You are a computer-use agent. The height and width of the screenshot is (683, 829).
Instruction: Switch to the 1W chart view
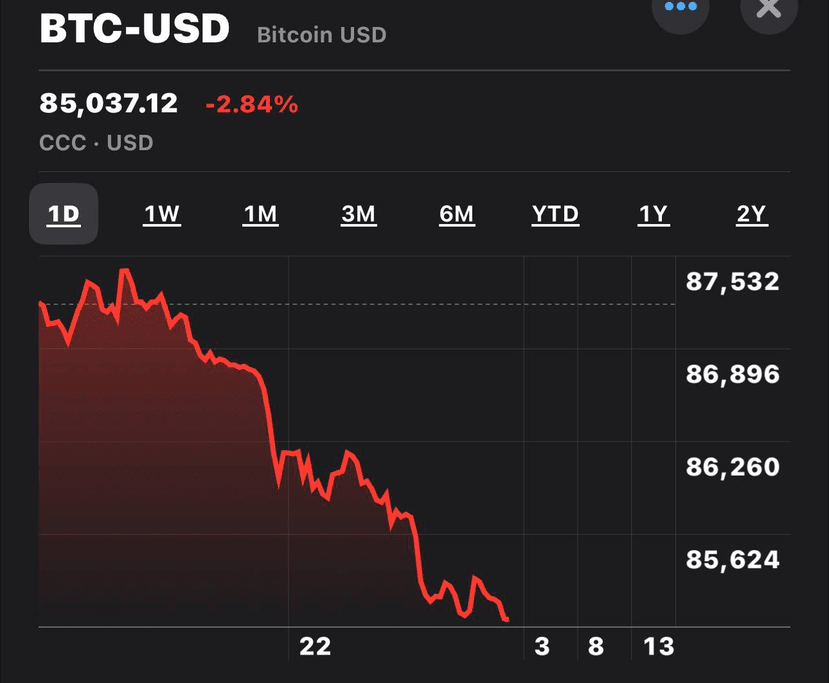point(161,213)
